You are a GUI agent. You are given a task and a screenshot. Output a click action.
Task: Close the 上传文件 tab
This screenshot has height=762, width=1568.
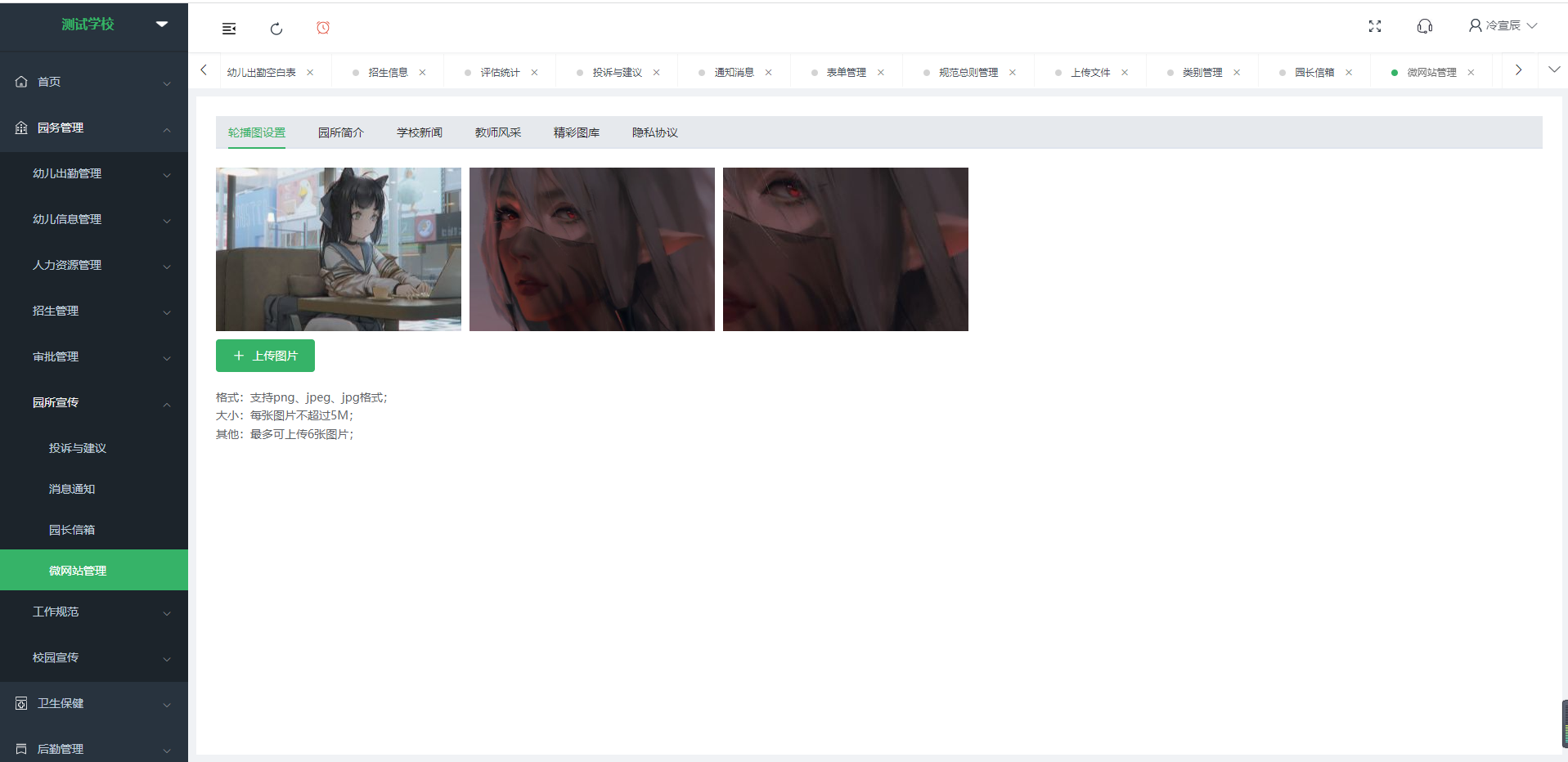point(1125,73)
